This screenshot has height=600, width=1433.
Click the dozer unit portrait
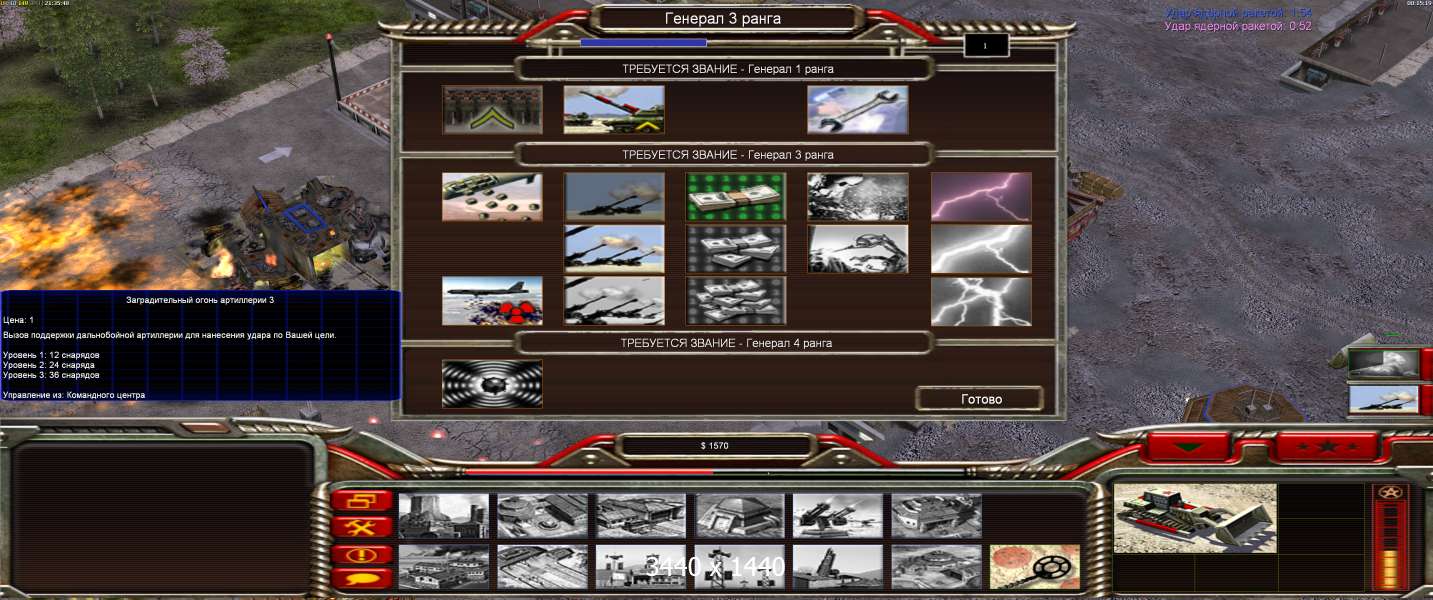coord(1195,518)
